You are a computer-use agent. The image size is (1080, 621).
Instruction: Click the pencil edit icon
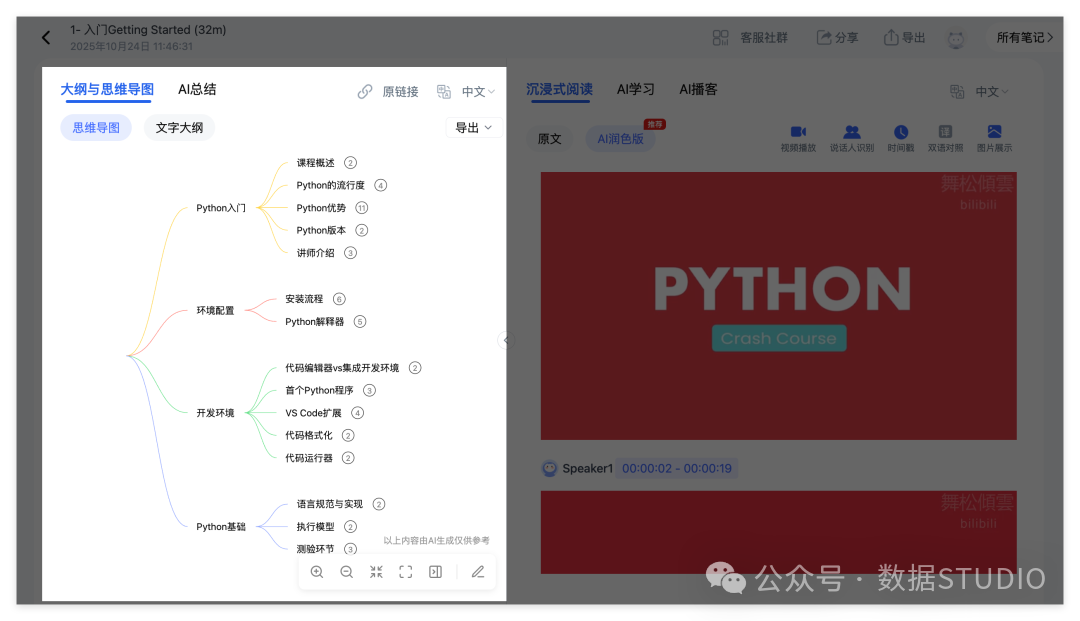[x=478, y=572]
